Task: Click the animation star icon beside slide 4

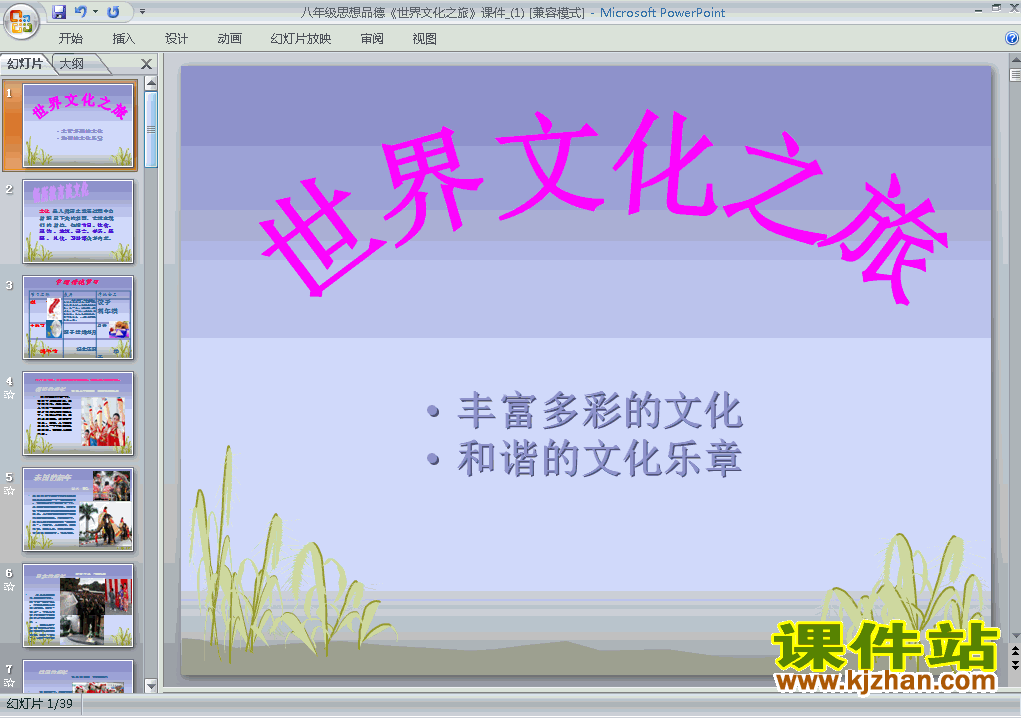Action: [9, 394]
